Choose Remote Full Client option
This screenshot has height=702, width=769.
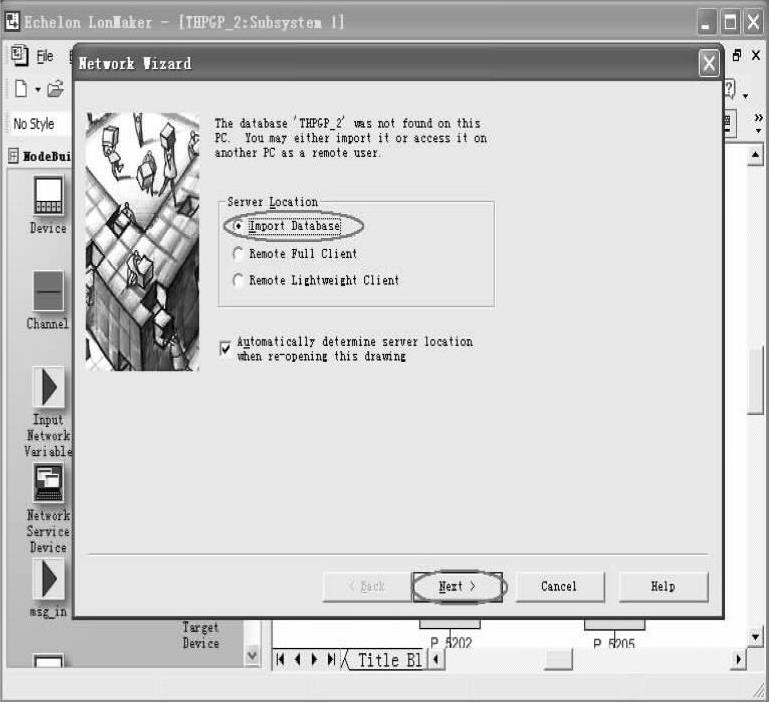click(x=238, y=254)
